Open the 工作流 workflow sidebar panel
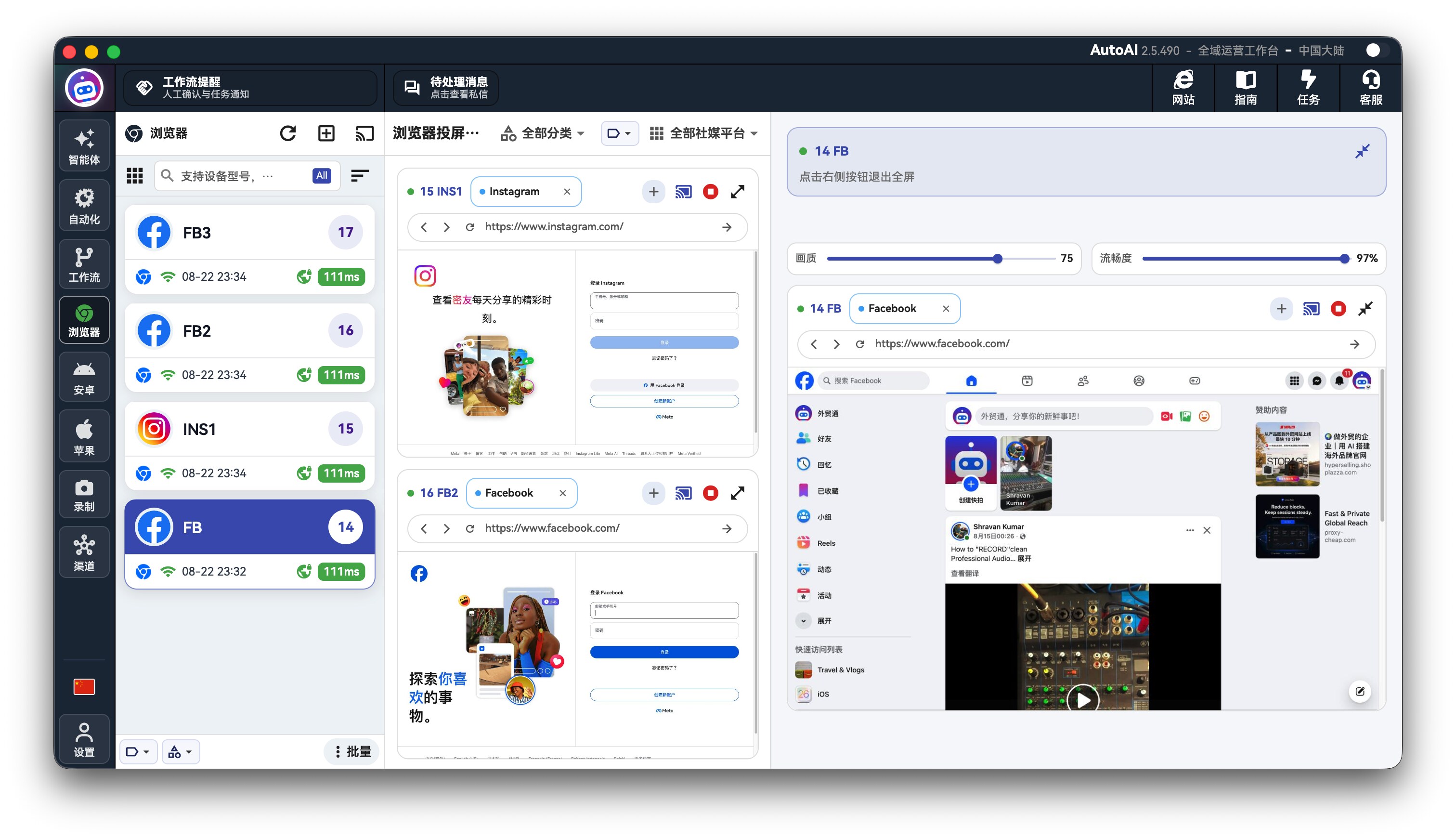1456x840 pixels. [84, 264]
